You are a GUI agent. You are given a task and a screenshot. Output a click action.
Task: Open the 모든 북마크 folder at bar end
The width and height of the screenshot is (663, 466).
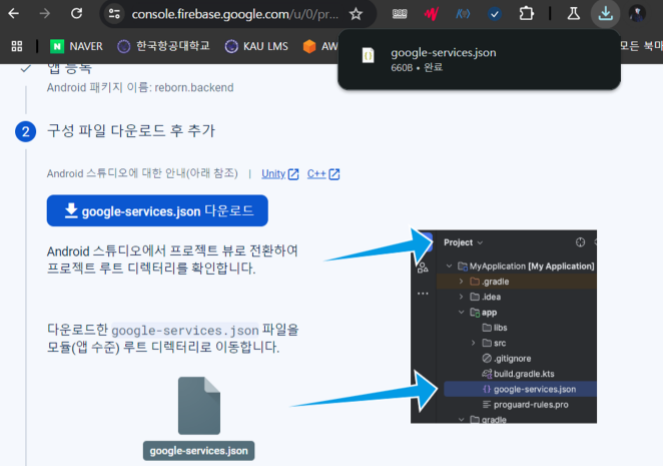coord(641,46)
